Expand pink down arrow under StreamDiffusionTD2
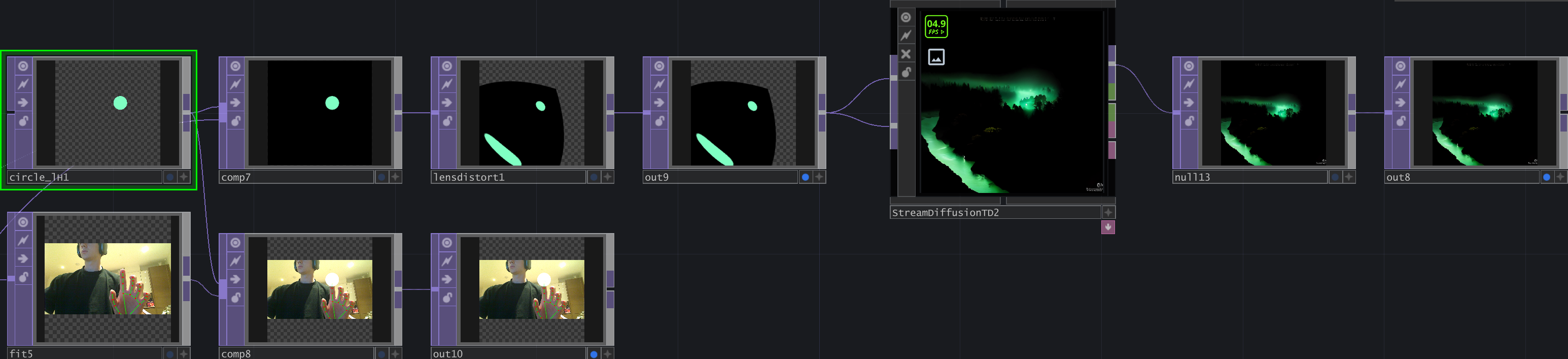1568x359 pixels. pos(1108,227)
